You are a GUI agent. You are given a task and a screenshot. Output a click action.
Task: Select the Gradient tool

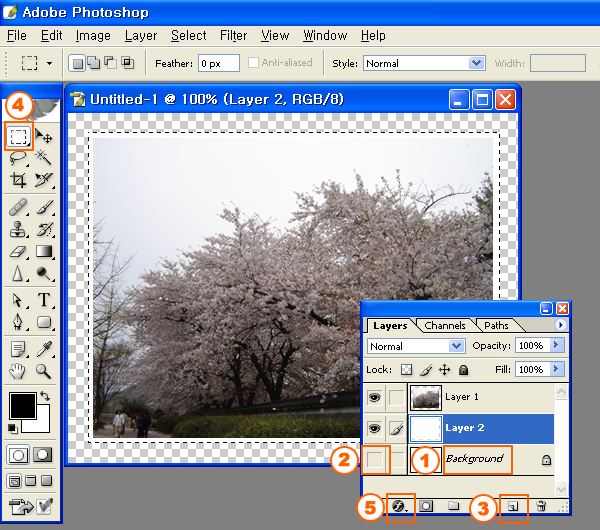(x=44, y=251)
